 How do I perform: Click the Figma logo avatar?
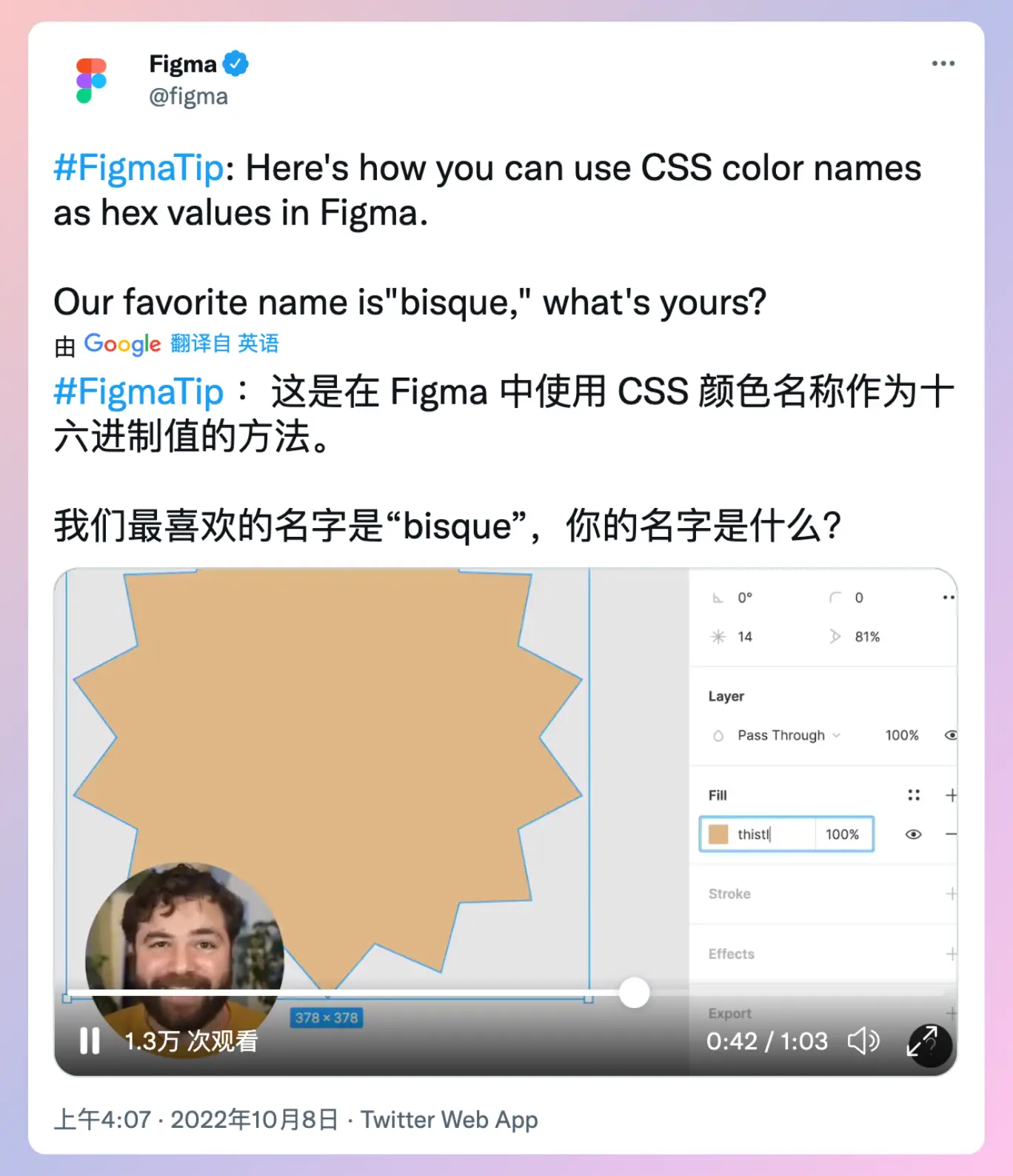[91, 81]
